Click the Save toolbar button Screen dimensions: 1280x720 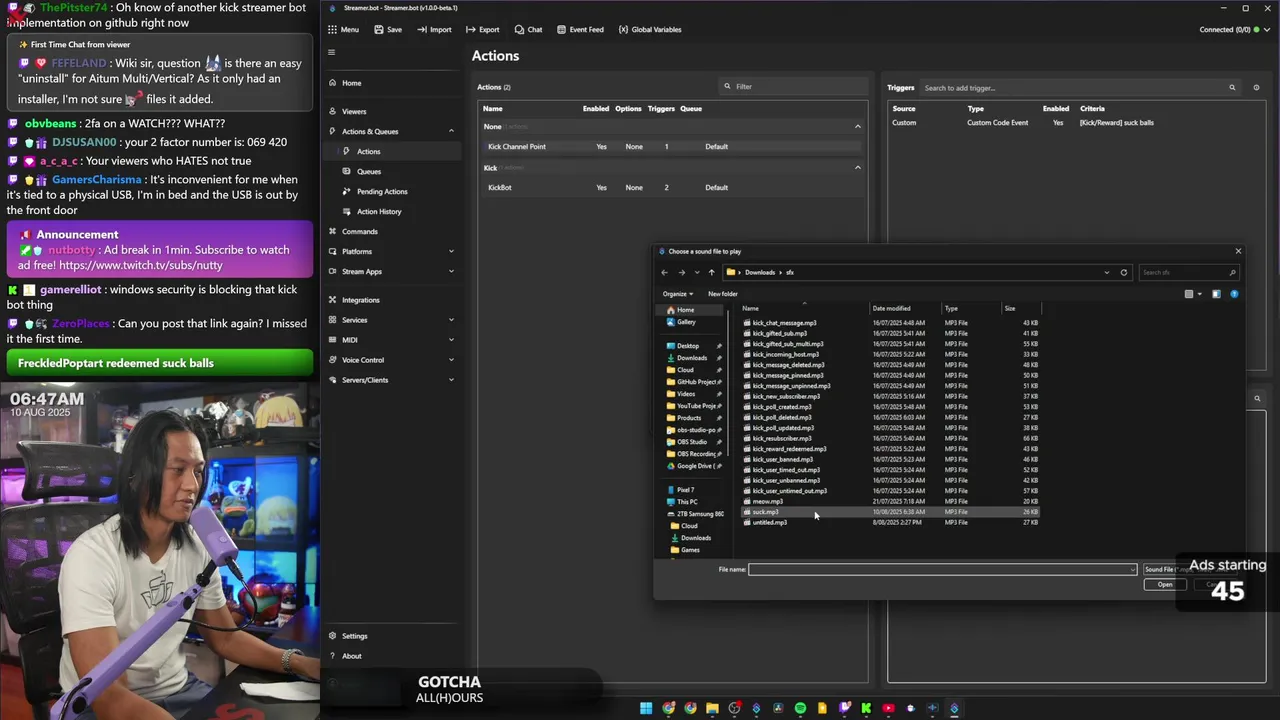pos(388,29)
